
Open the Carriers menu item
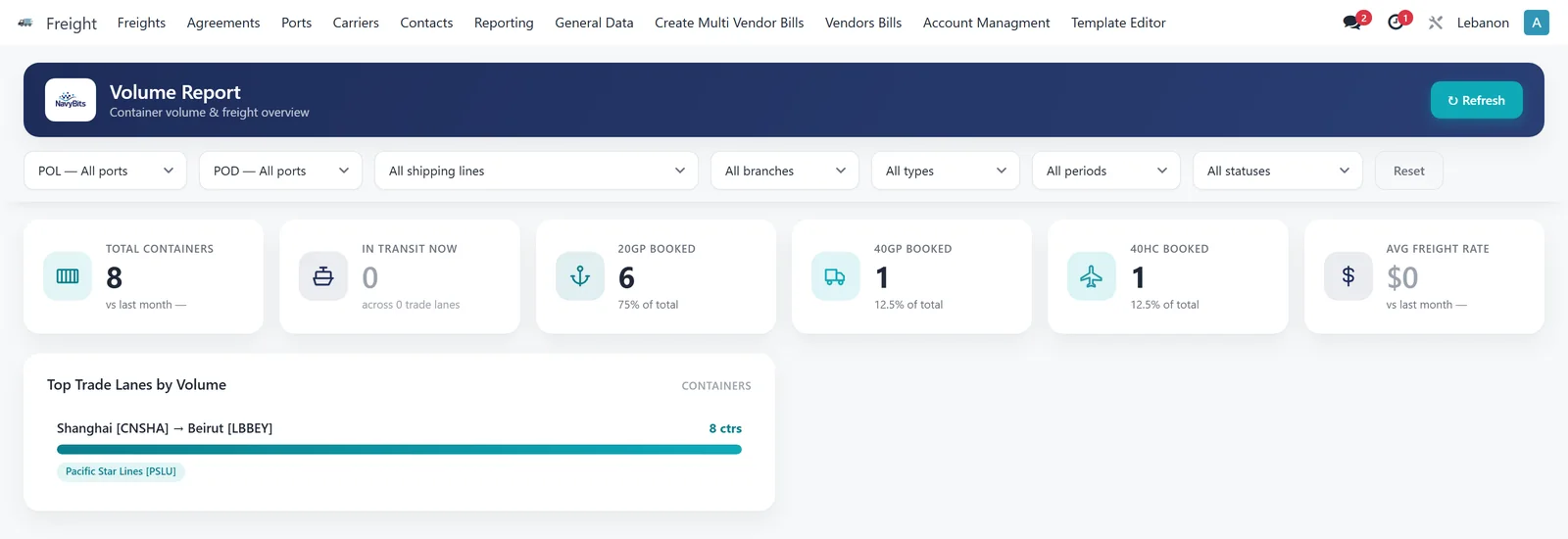pyautogui.click(x=356, y=23)
